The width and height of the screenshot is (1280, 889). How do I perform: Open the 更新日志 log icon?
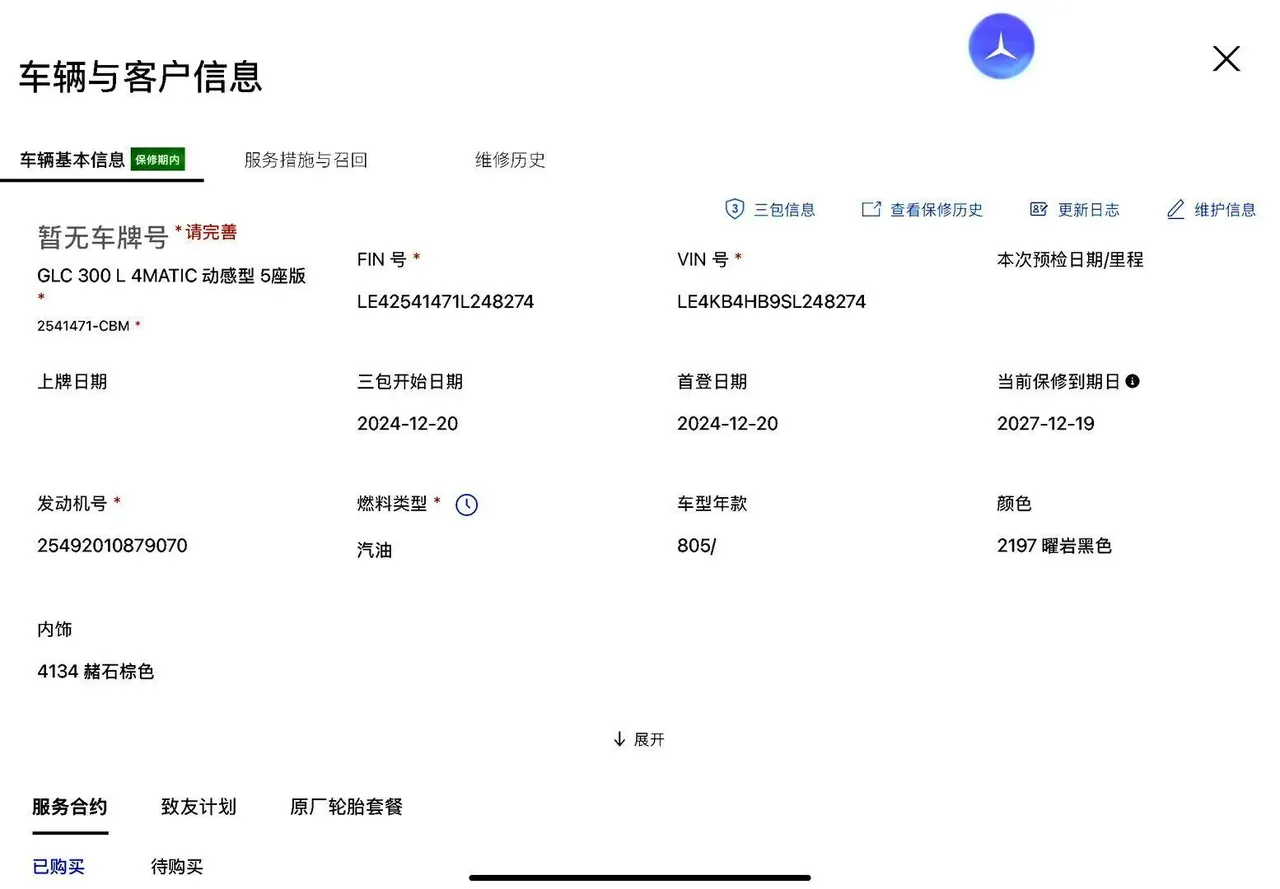pos(1038,209)
